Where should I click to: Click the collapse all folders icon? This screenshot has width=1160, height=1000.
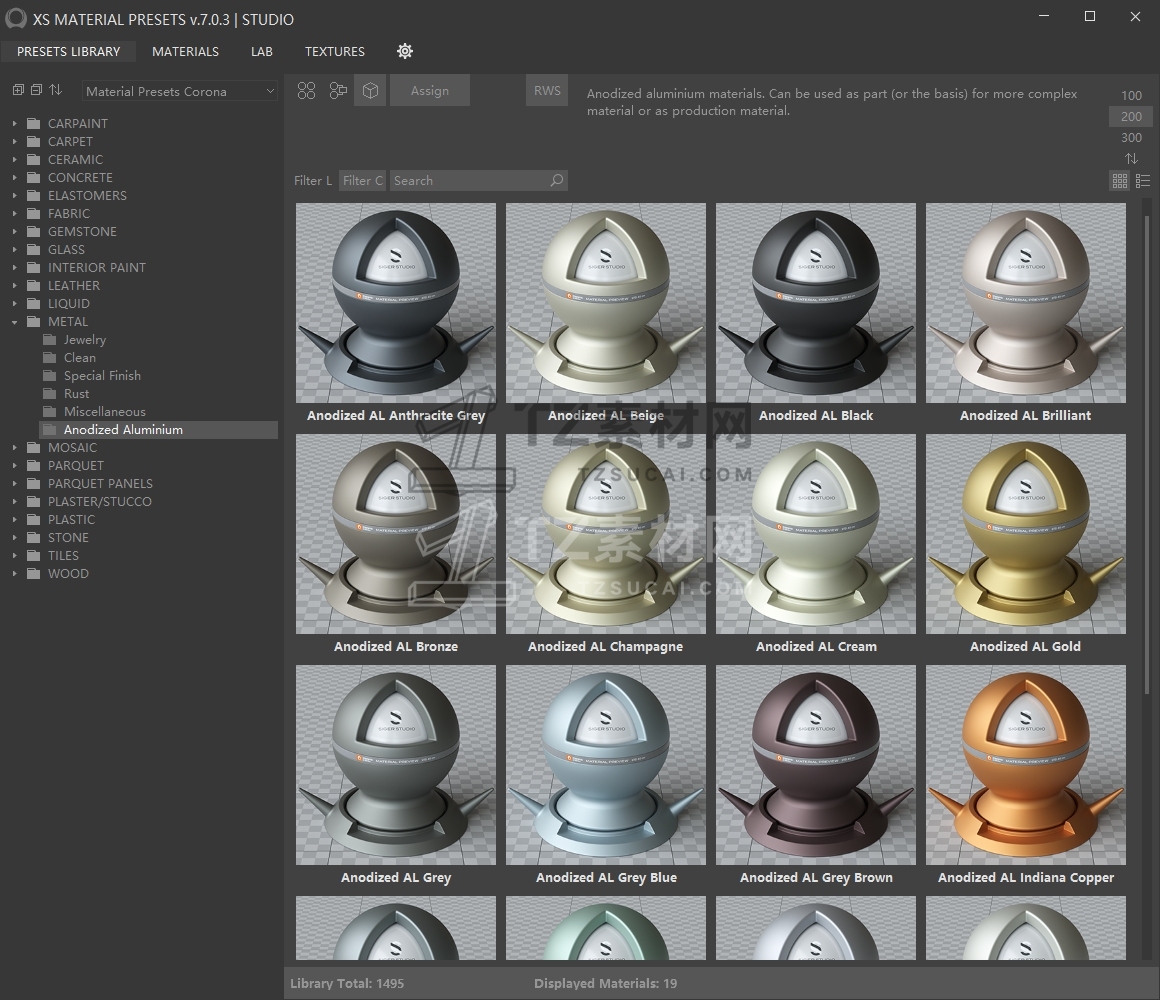pyautogui.click(x=36, y=90)
